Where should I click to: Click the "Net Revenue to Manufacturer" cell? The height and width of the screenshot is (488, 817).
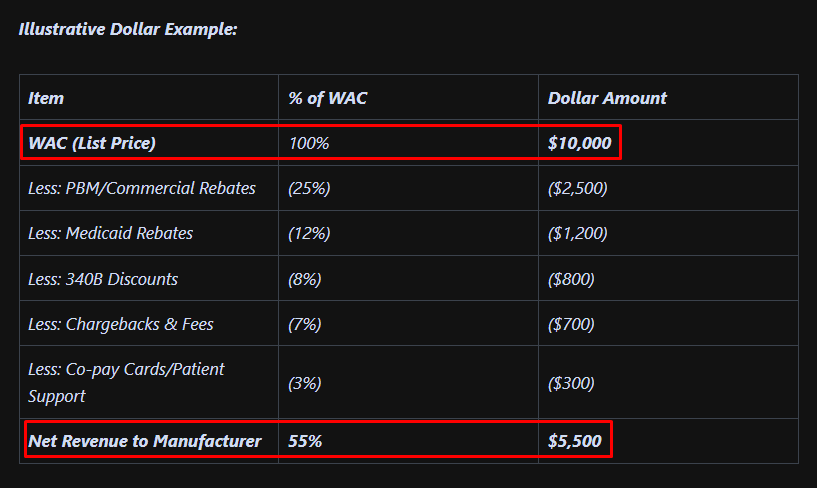[x=145, y=440]
